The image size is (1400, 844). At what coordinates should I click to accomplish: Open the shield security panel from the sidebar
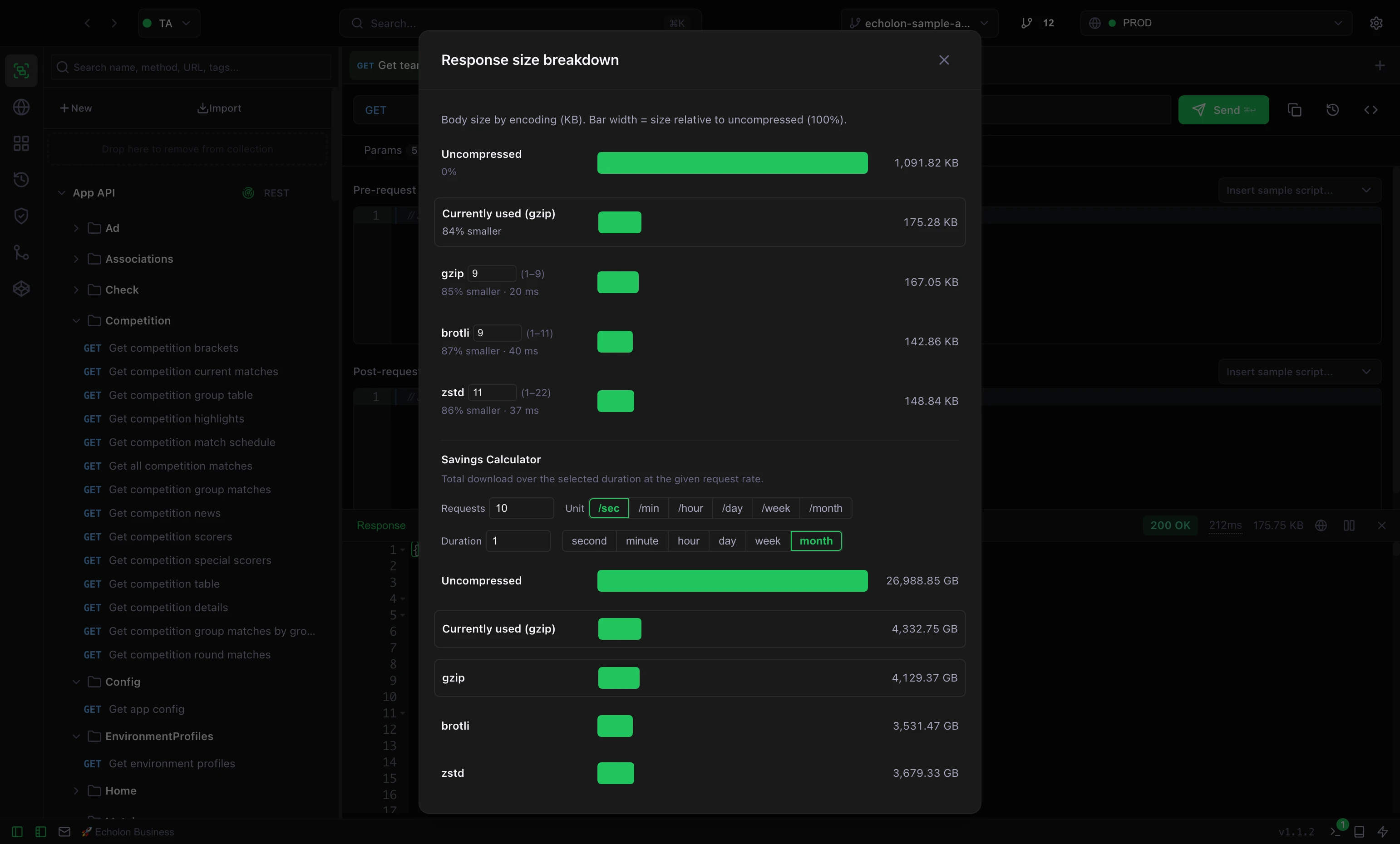(21, 216)
